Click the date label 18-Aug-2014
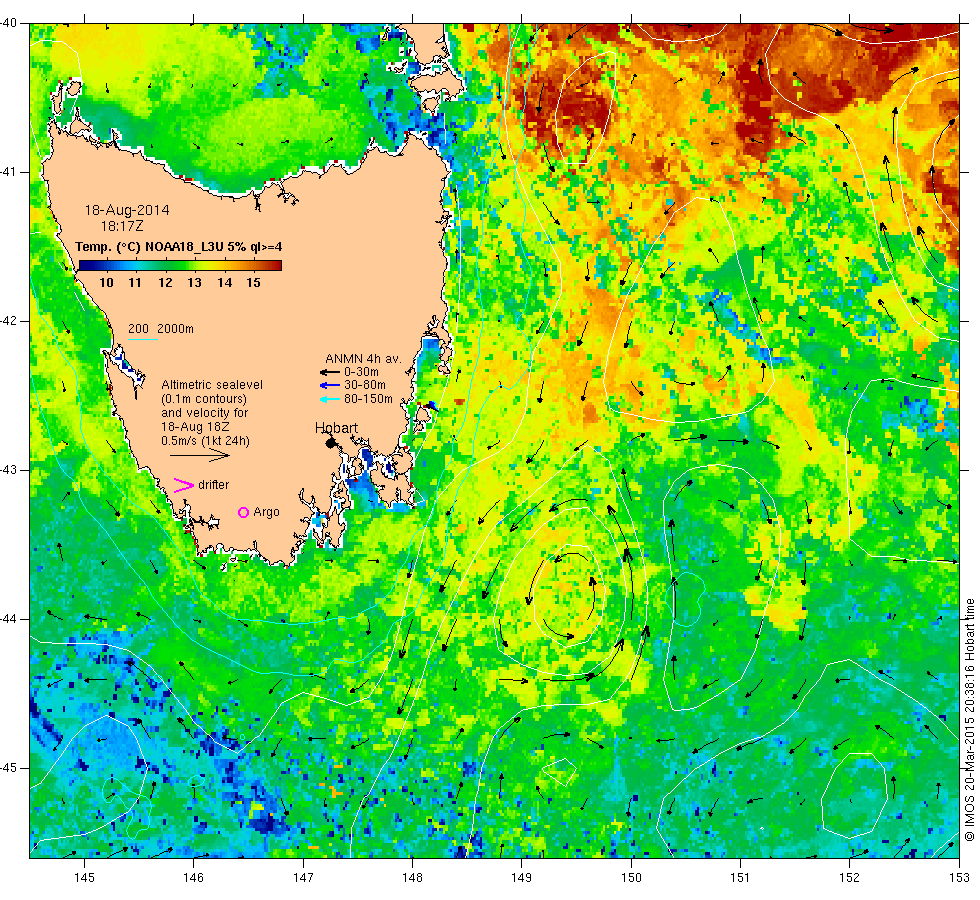This screenshot has width=980, height=900. pos(127,210)
